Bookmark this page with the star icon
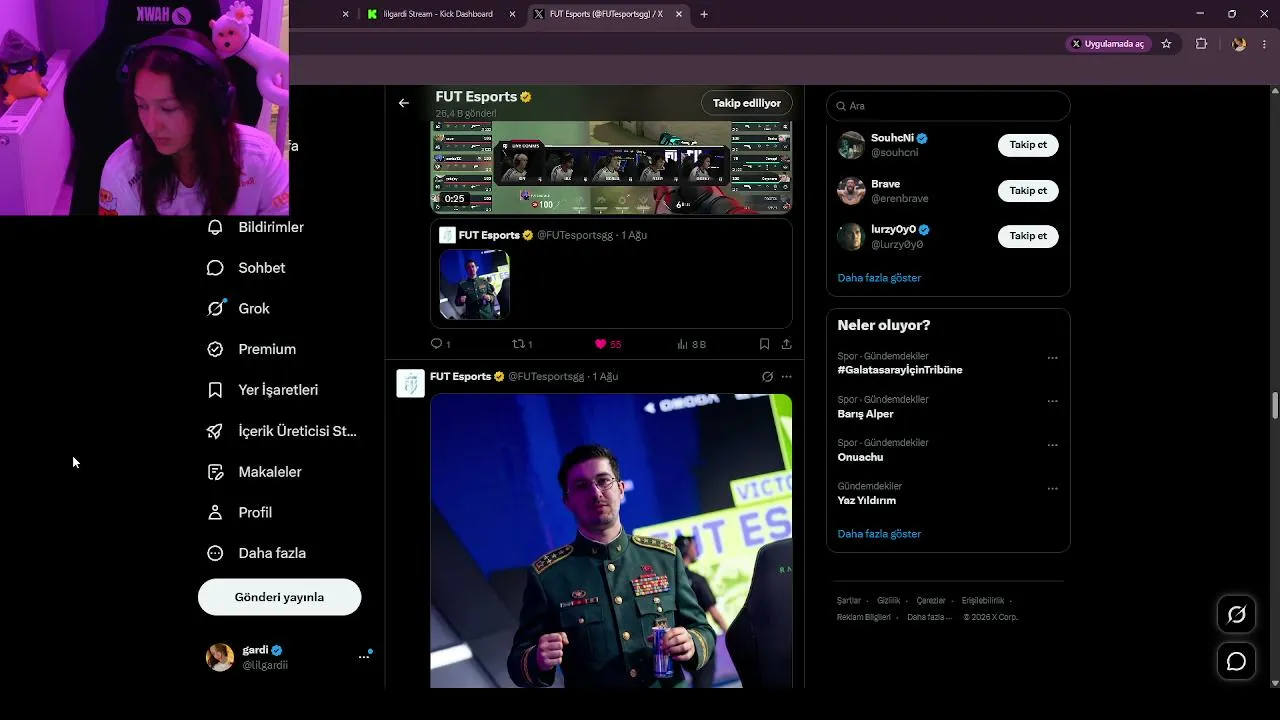The width and height of the screenshot is (1280, 720). [1166, 44]
